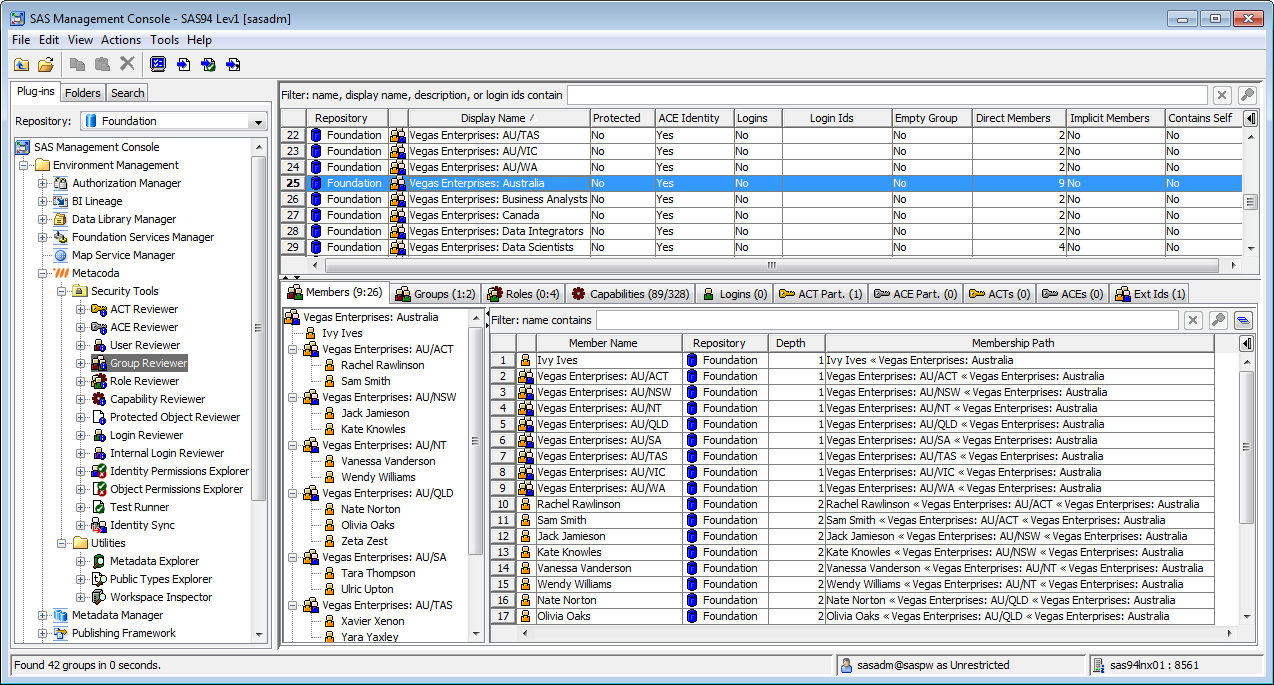This screenshot has height=685, width=1274.
Task: Expand the Authorization Manager node
Action: tap(43, 183)
